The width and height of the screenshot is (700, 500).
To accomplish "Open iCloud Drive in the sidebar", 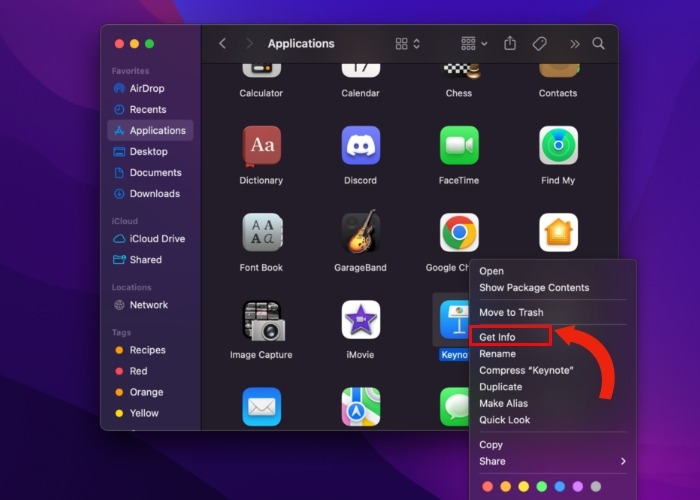I will 150,238.
